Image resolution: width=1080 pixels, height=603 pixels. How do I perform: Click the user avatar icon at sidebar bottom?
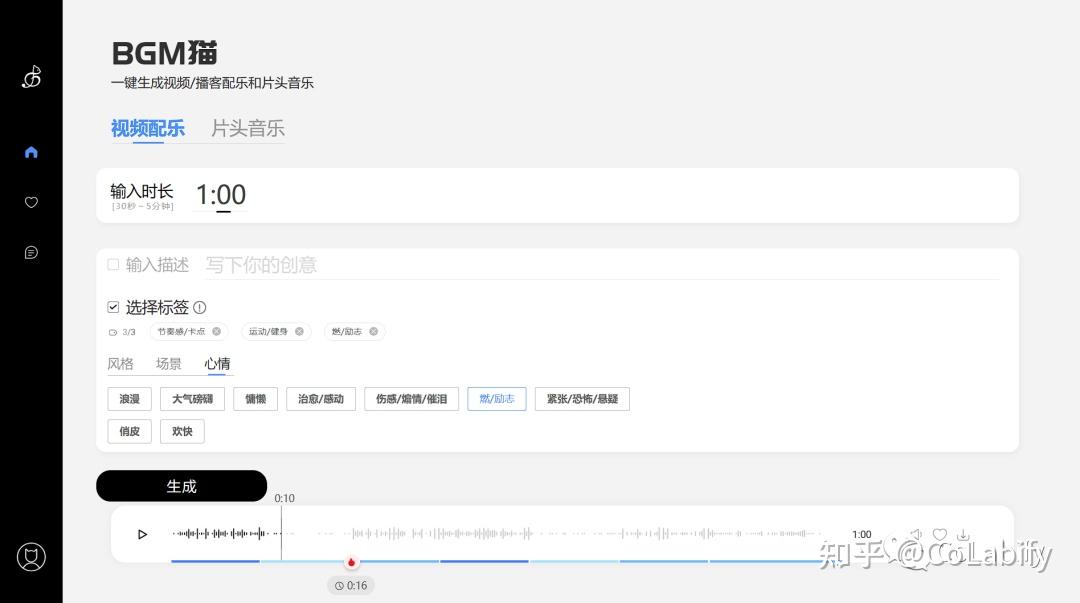[x=31, y=557]
